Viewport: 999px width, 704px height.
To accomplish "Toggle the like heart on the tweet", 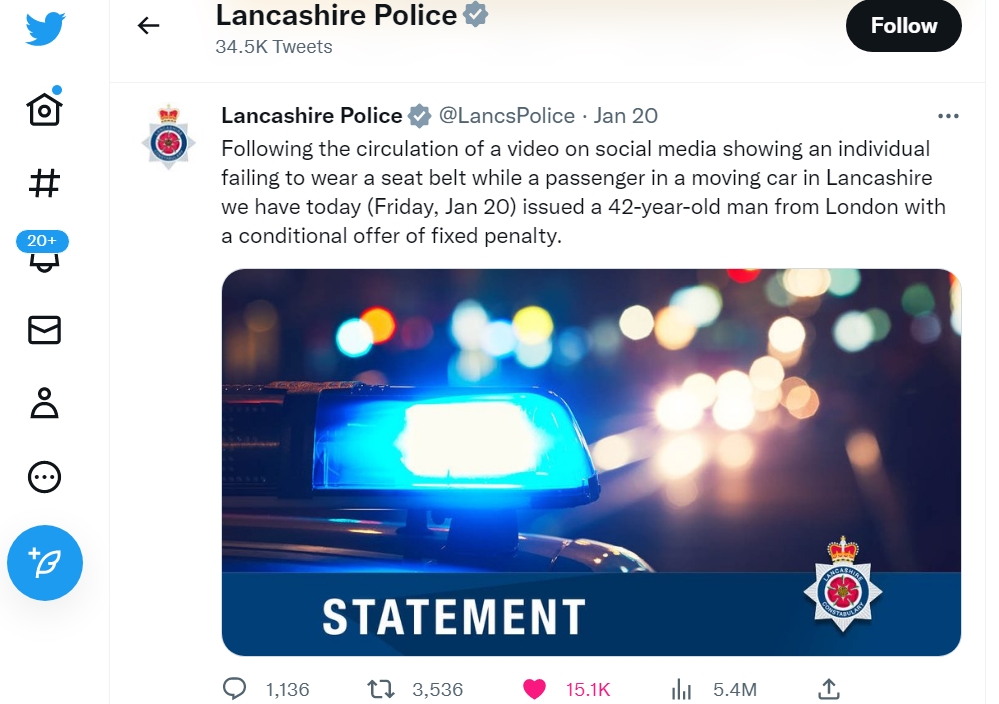I will [534, 689].
